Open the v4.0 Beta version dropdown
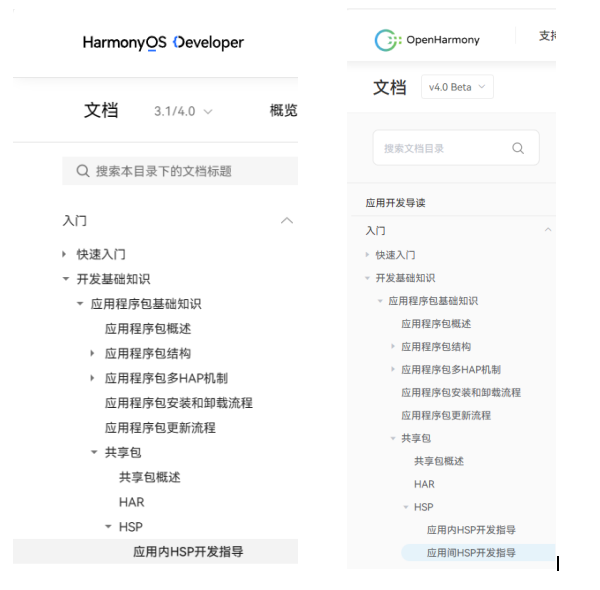Screen dimensions: 600x590 point(457,87)
